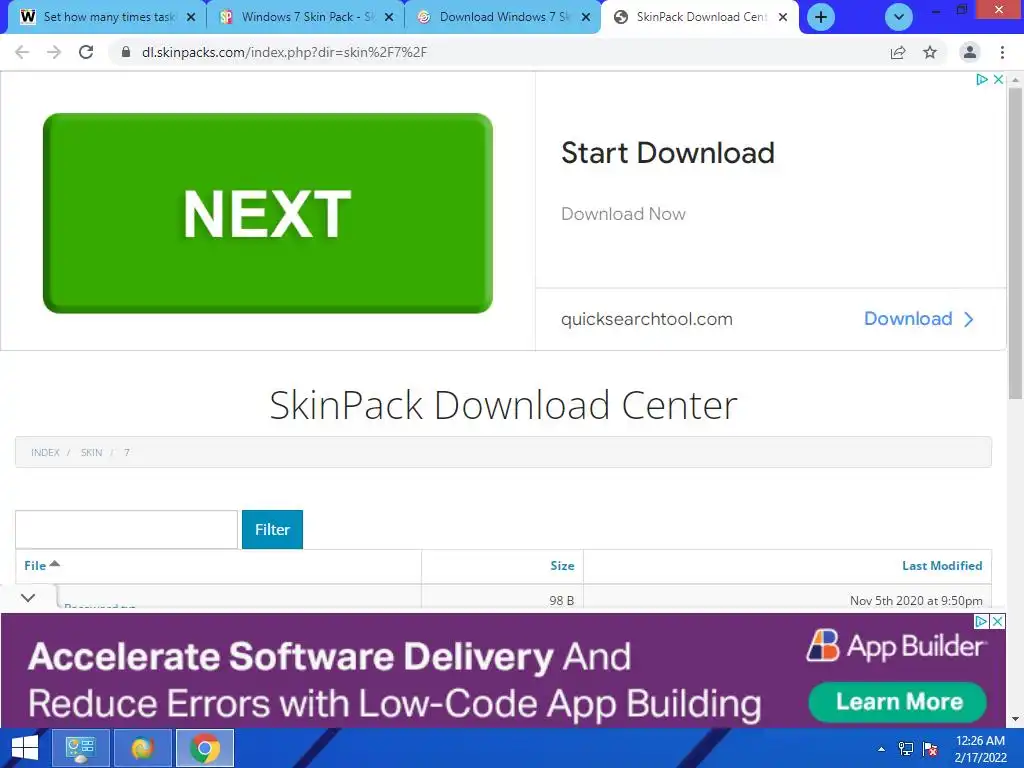The height and width of the screenshot is (768, 1024).
Task: Click the quicksearchtool.com ad text
Action: [647, 319]
